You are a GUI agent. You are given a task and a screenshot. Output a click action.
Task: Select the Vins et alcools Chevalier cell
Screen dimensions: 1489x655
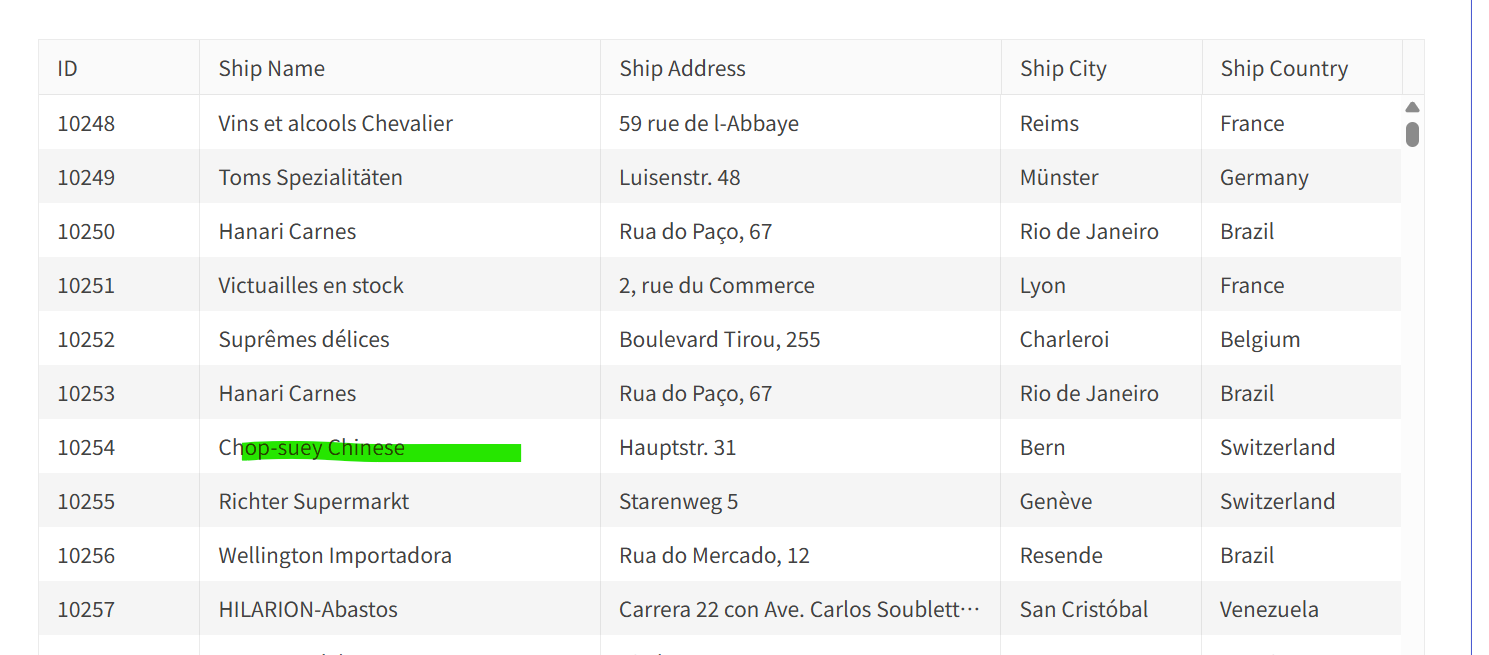(335, 123)
